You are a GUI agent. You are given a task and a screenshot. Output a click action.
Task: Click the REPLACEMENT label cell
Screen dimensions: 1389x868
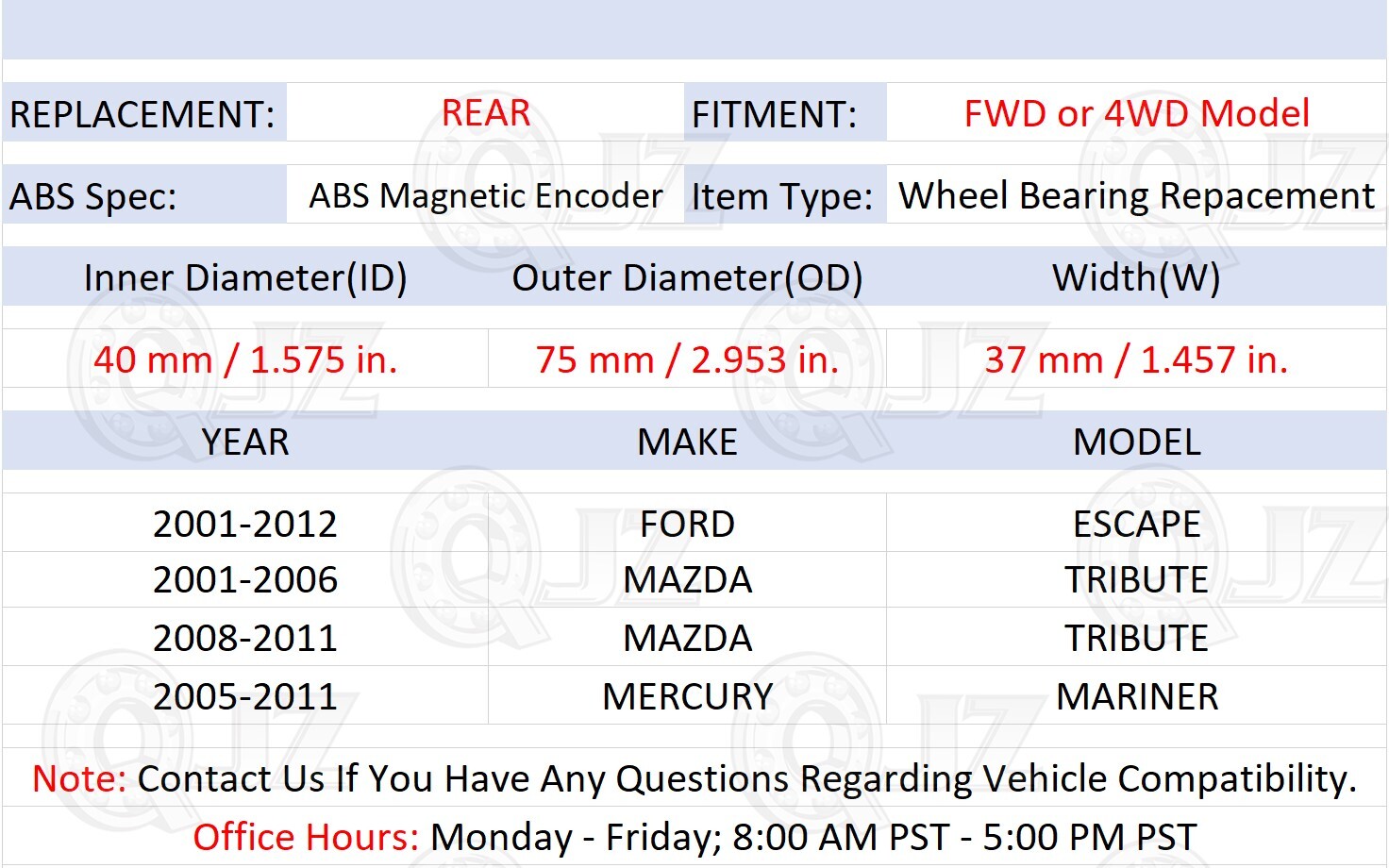click(x=143, y=113)
